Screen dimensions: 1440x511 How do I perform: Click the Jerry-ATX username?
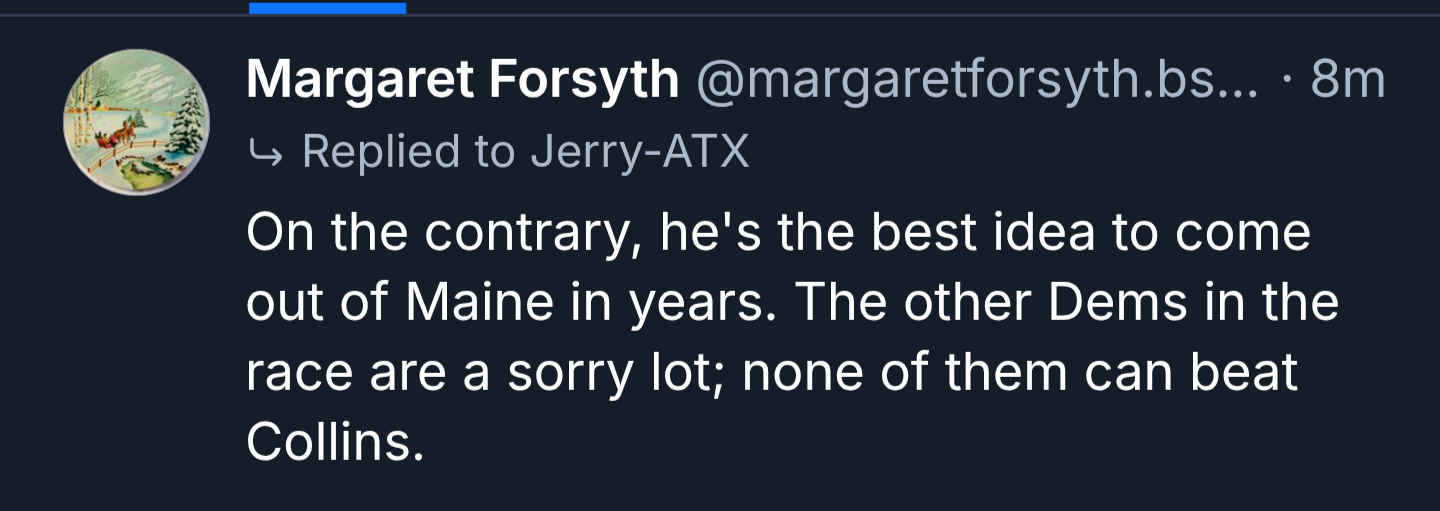coord(640,151)
